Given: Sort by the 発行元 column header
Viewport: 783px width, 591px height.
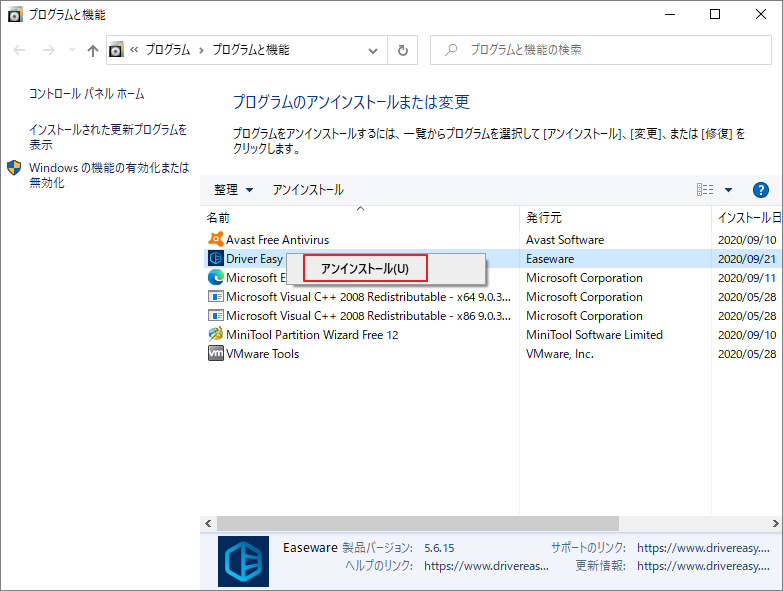Looking at the screenshot, I should pos(615,218).
